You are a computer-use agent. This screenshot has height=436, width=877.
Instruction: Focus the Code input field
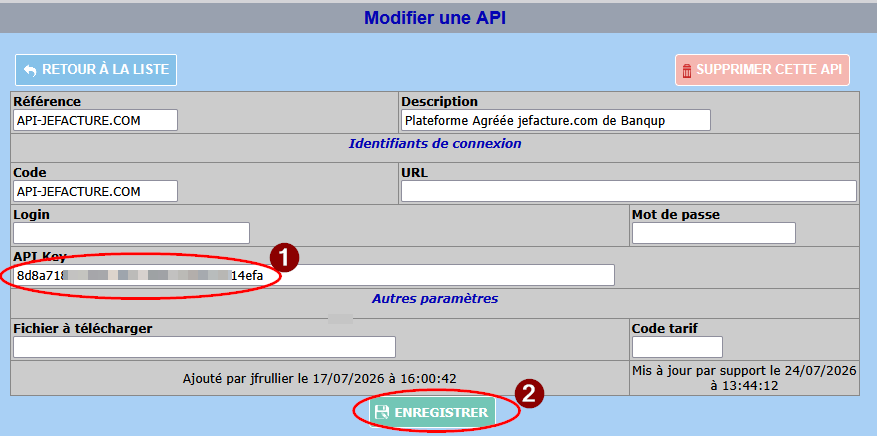pyautogui.click(x=96, y=191)
